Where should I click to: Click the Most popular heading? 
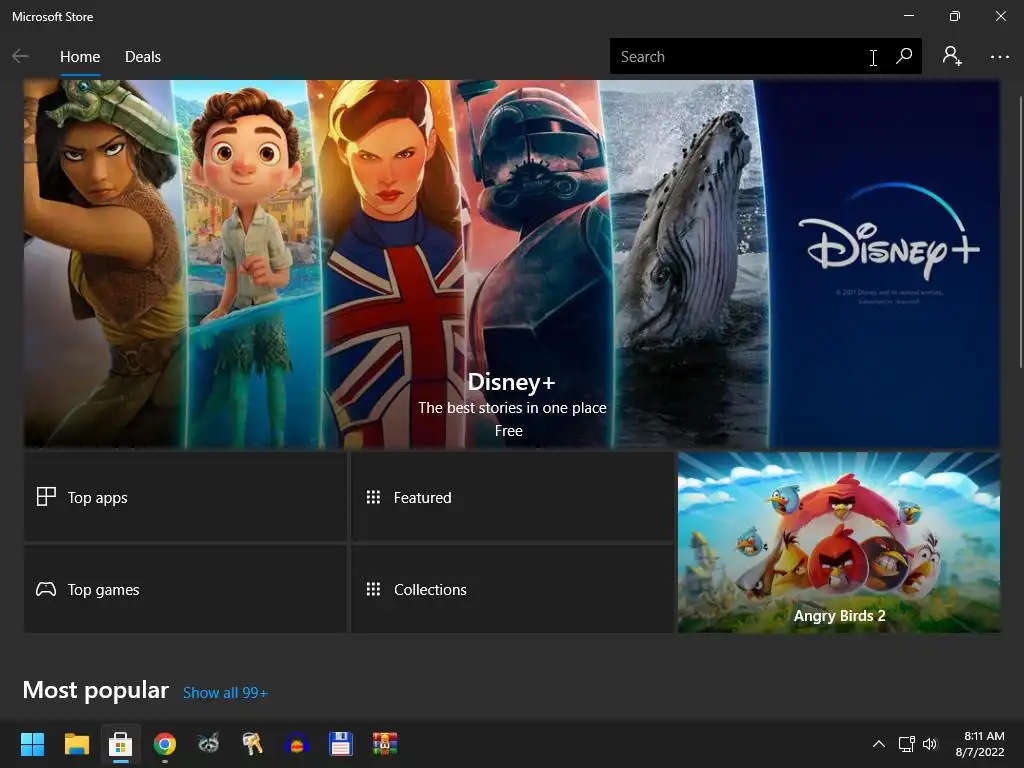pos(95,690)
